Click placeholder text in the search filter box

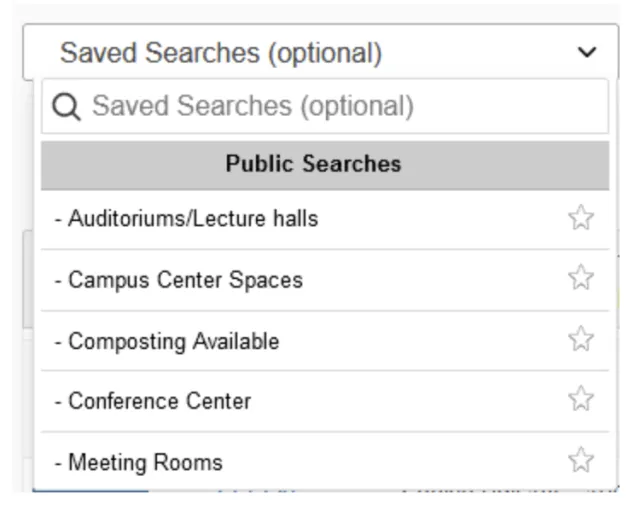[252, 106]
